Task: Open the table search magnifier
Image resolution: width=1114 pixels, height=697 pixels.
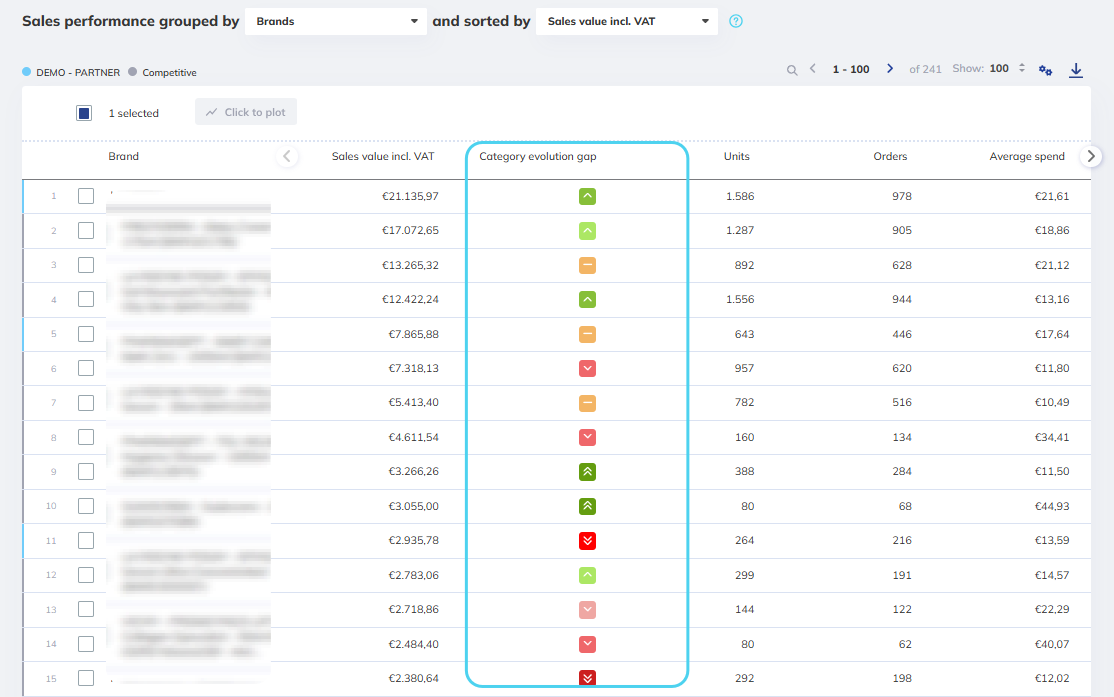Action: click(x=792, y=70)
